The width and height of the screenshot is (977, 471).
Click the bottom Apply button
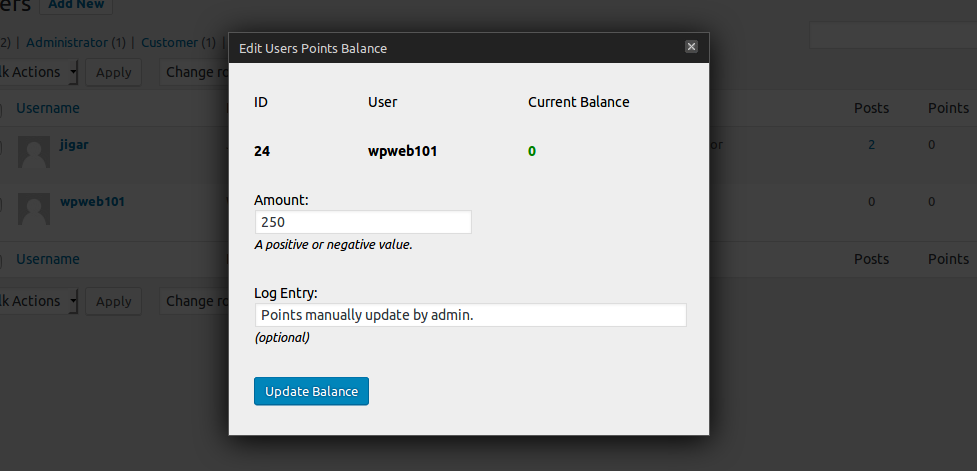pyautogui.click(x=113, y=301)
